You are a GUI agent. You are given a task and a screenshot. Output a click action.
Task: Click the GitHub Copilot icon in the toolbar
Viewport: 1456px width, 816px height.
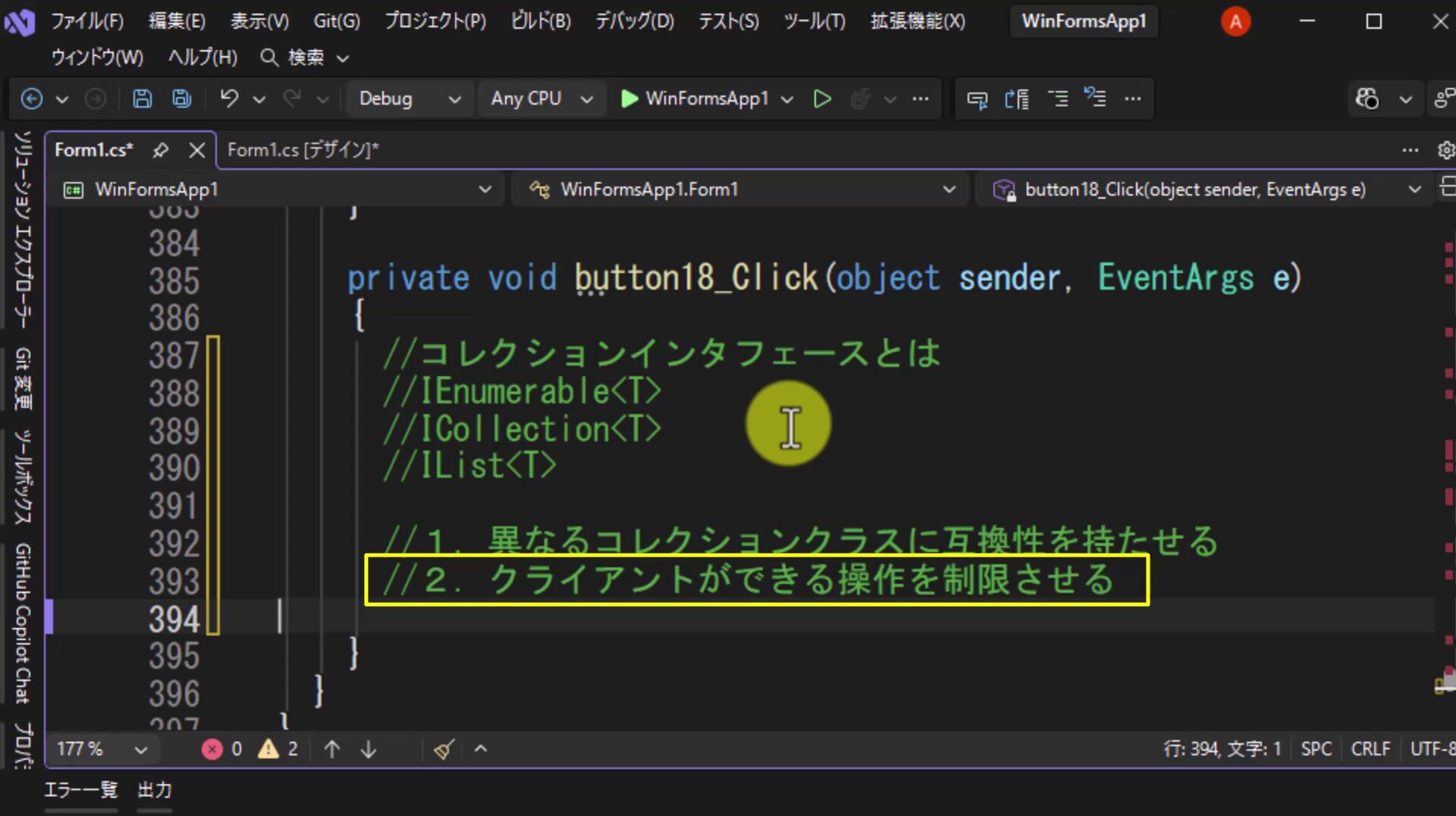[1367, 99]
